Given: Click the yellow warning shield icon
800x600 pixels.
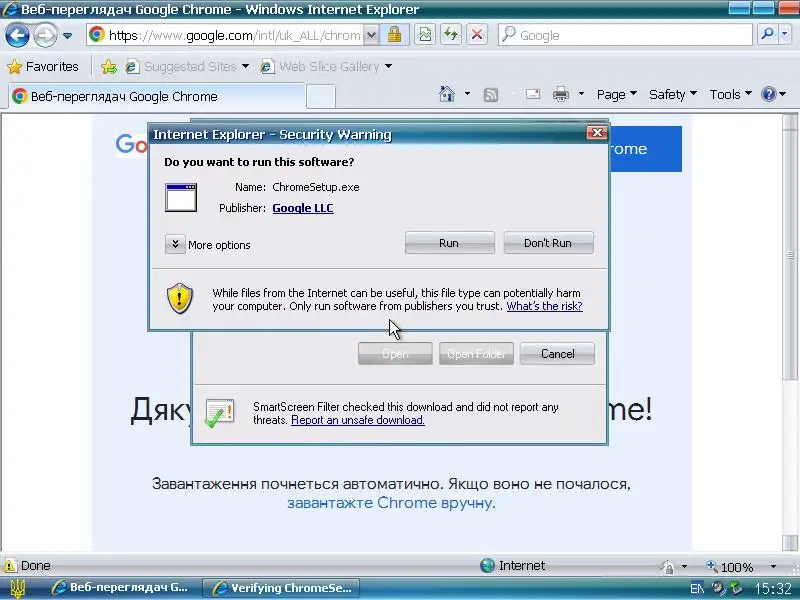Looking at the screenshot, I should (180, 298).
